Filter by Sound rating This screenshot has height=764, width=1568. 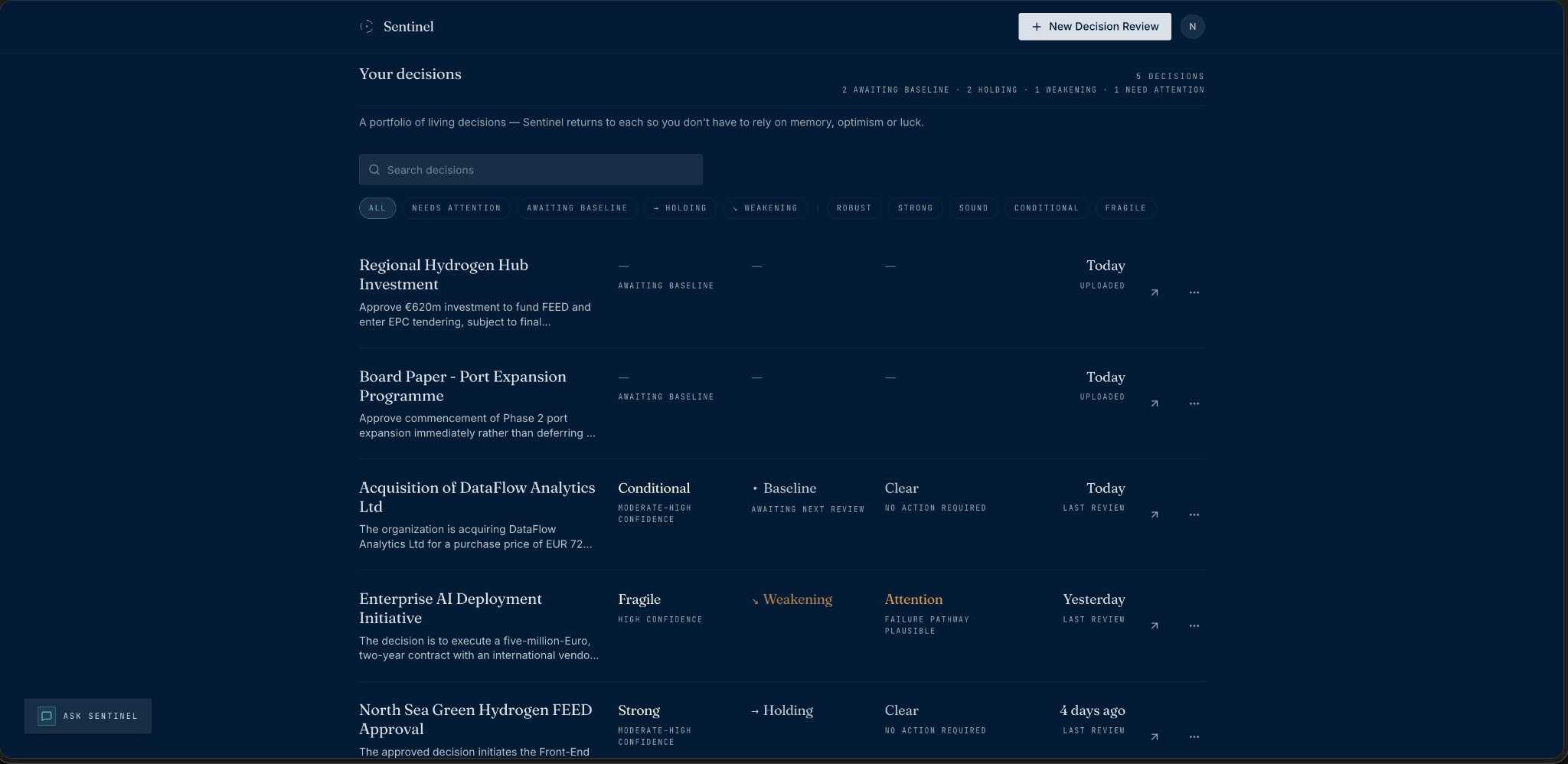point(974,208)
